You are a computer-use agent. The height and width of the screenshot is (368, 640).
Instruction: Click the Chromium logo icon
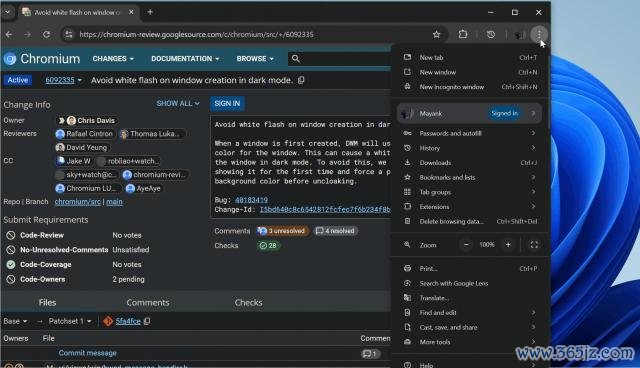pos(10,59)
